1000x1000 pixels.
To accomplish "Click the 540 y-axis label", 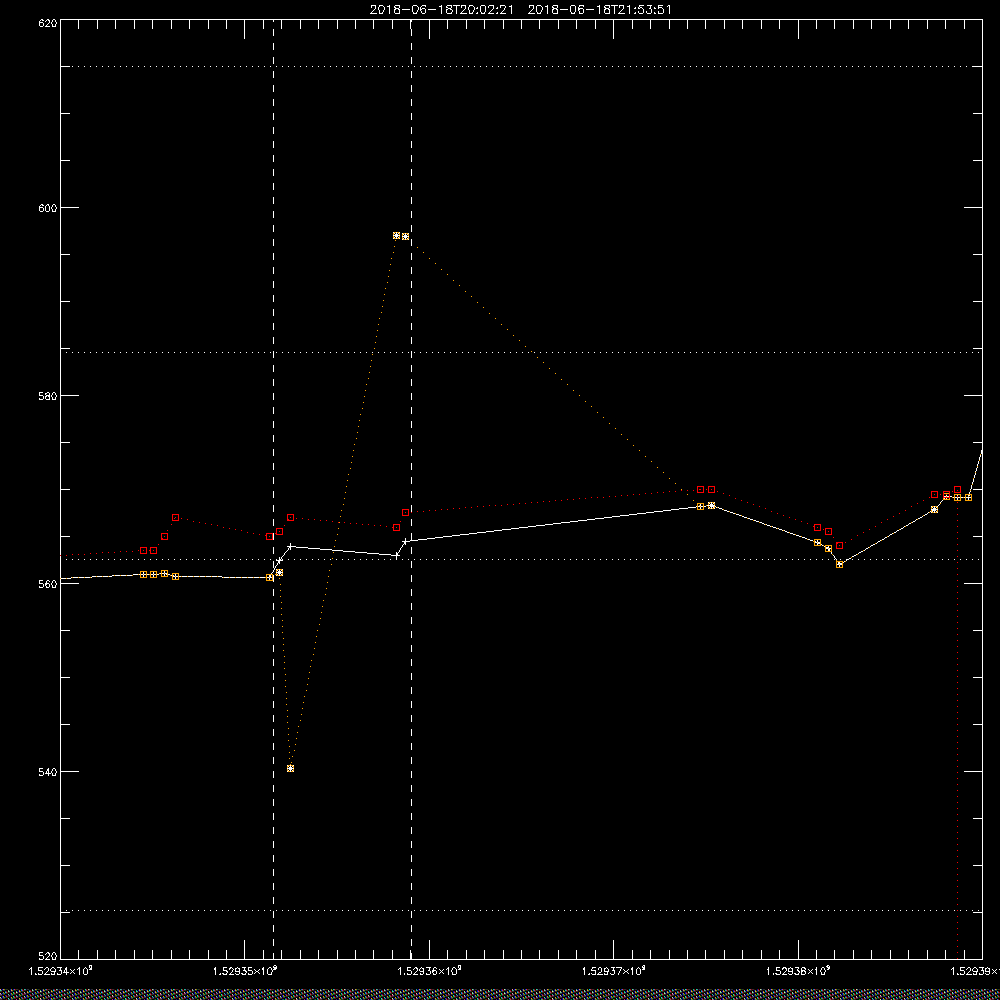I will 49,772.
